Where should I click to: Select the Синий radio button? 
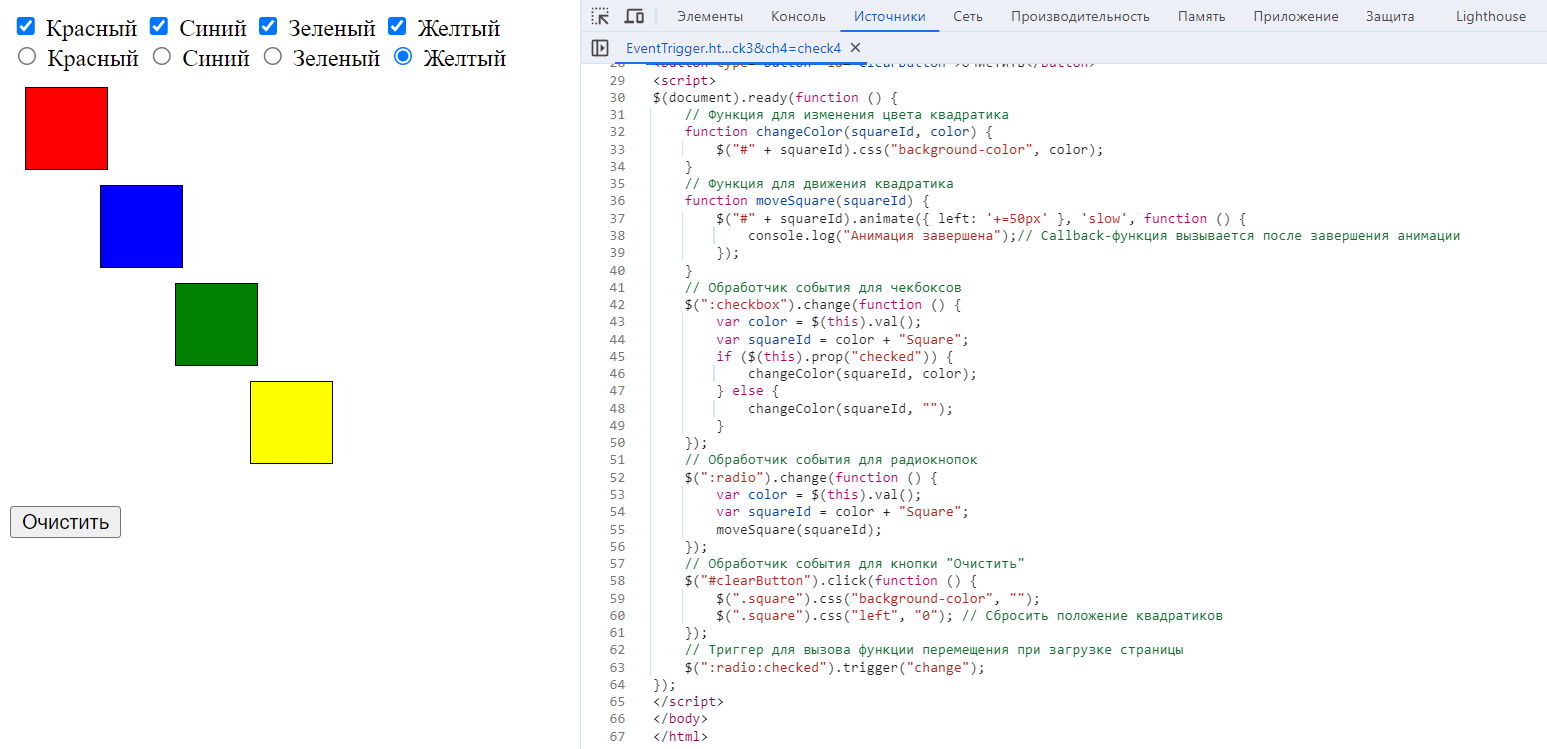(x=162, y=57)
